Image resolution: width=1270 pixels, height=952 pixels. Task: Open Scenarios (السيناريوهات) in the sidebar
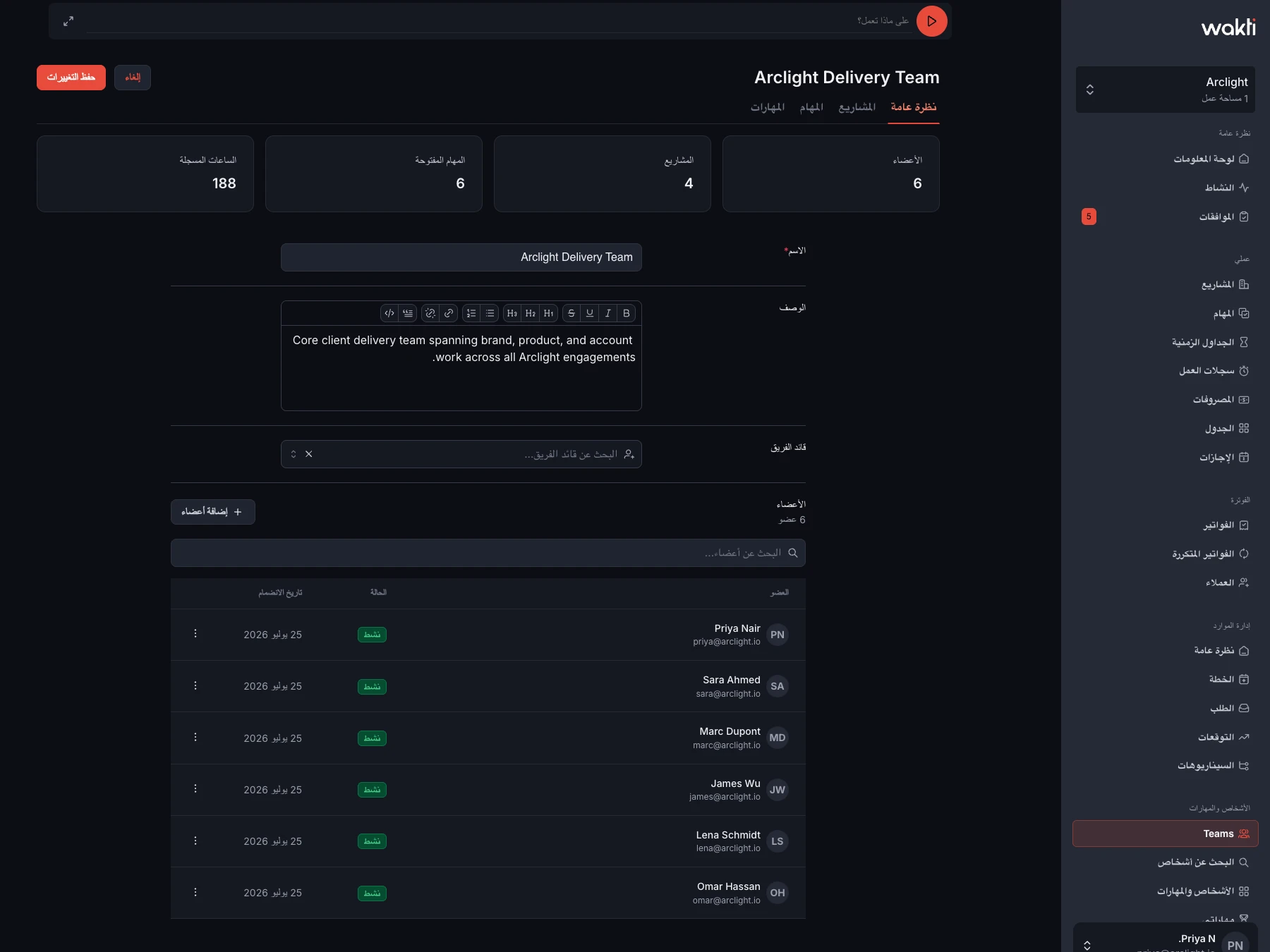coord(1166,766)
